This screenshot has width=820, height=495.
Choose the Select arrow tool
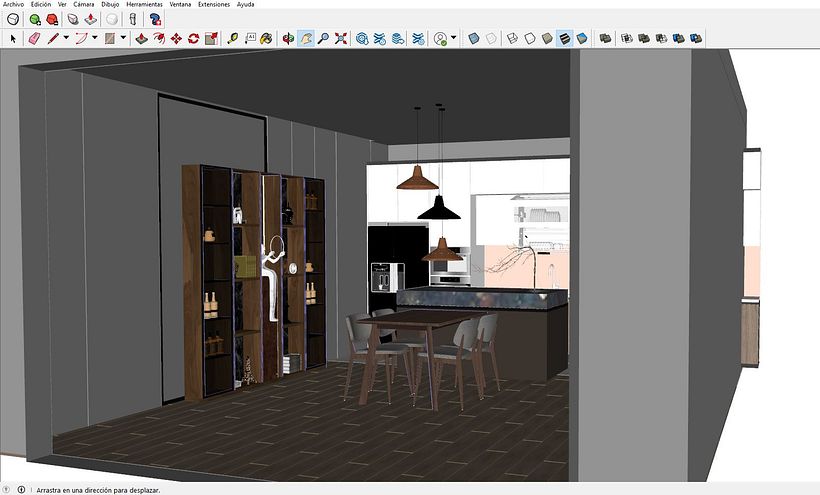tap(14, 38)
